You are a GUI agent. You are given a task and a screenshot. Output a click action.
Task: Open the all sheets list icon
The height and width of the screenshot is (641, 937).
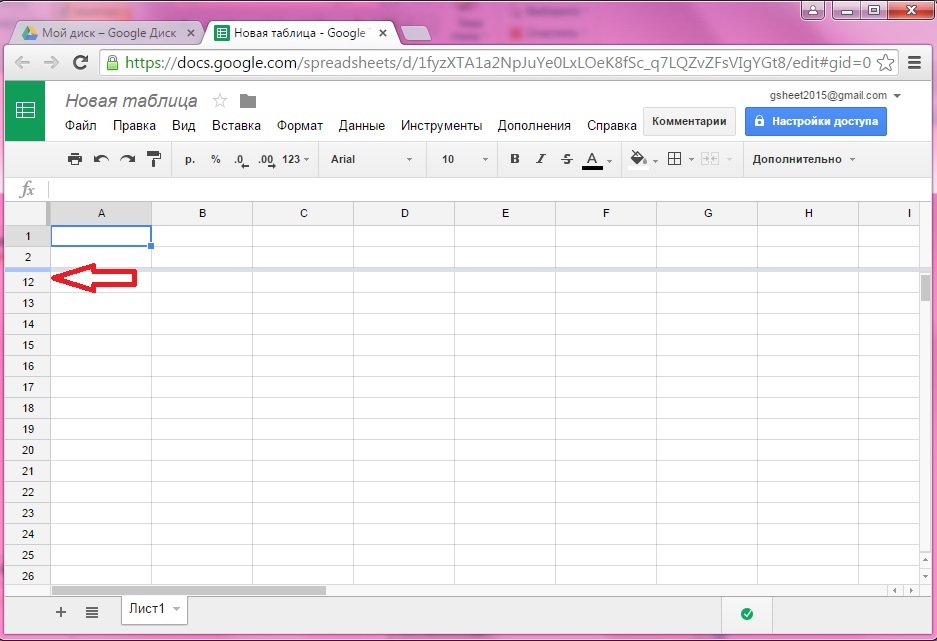click(91, 612)
